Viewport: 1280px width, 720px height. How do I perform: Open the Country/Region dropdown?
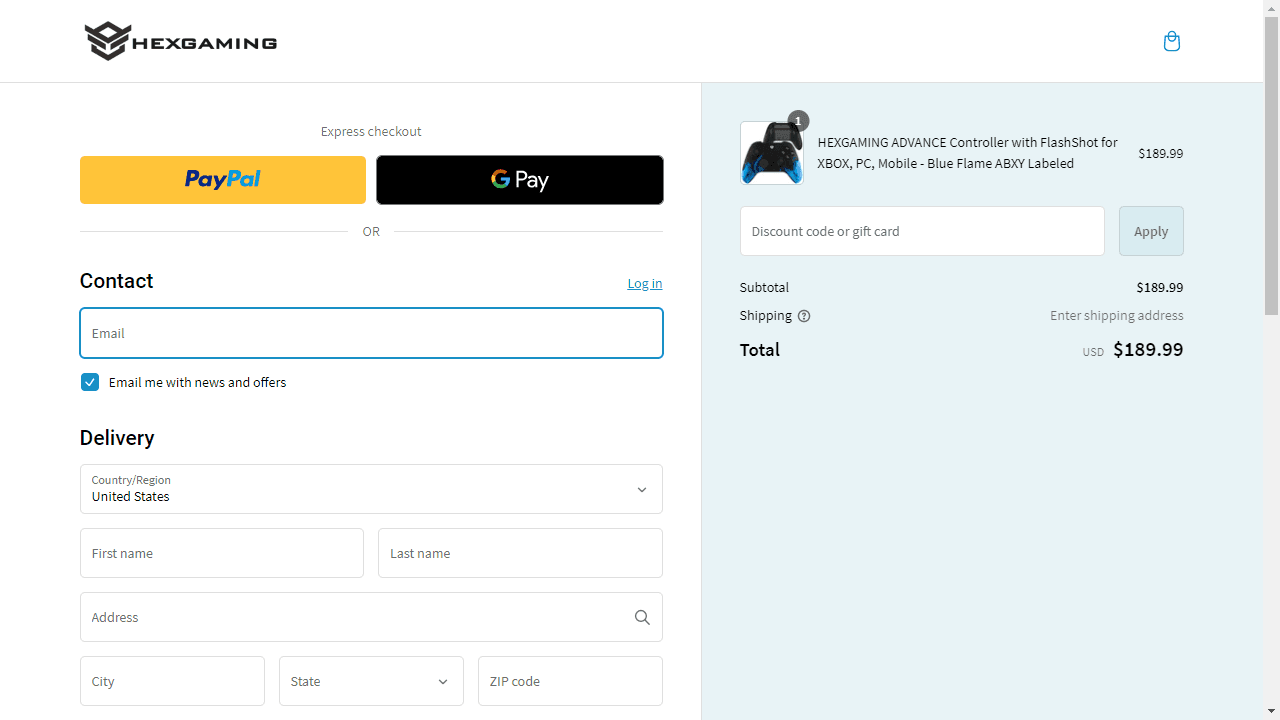point(371,489)
